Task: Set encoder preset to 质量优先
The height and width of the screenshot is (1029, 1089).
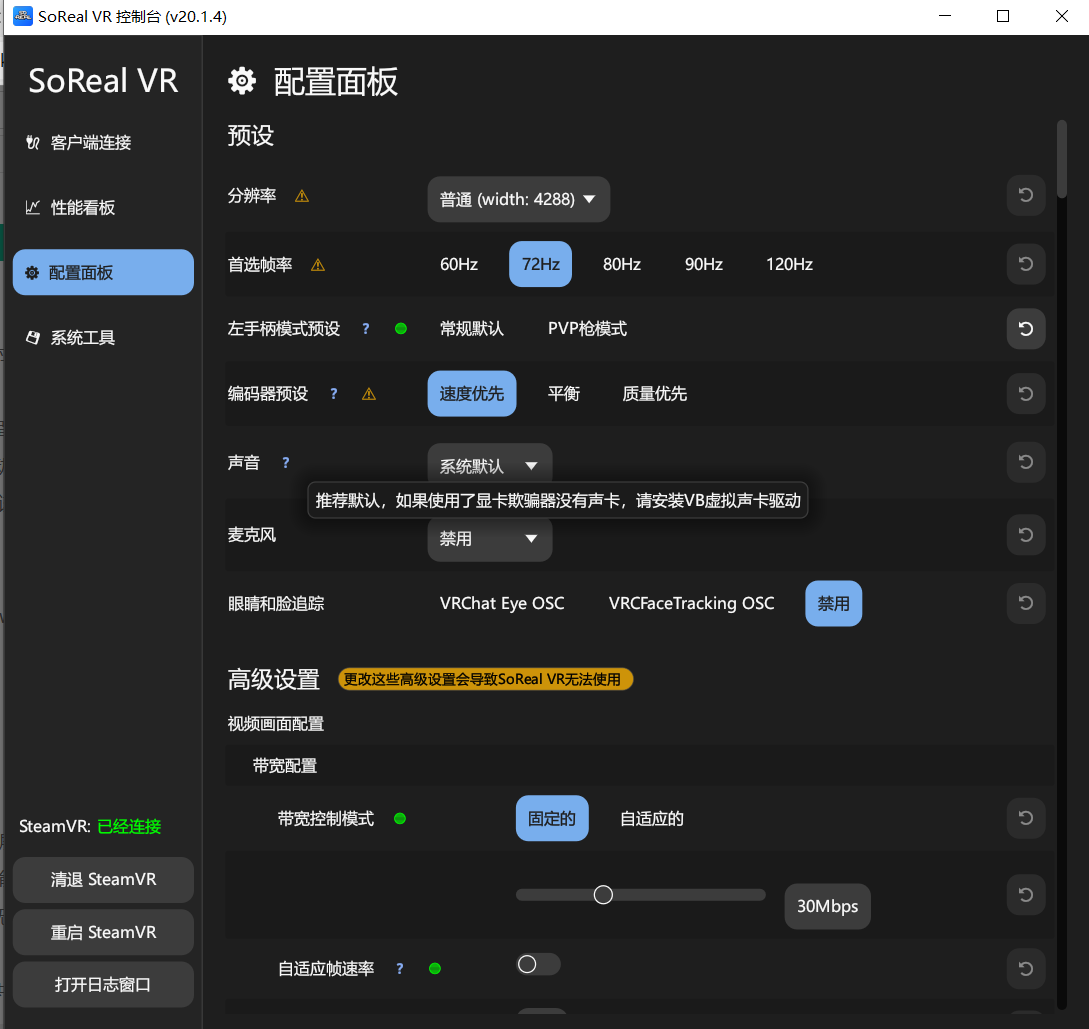Action: [x=654, y=394]
